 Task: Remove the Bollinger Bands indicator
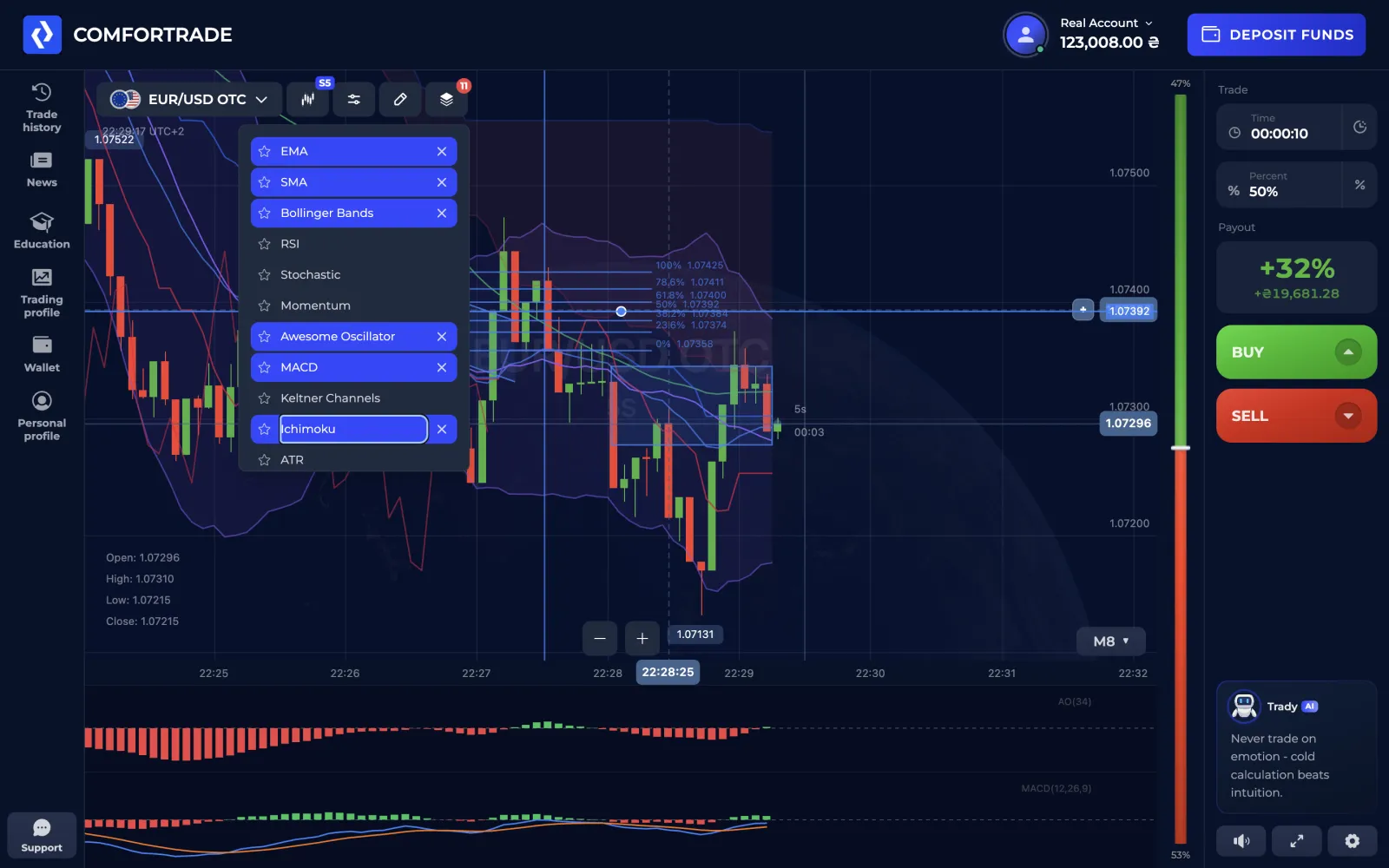point(442,213)
